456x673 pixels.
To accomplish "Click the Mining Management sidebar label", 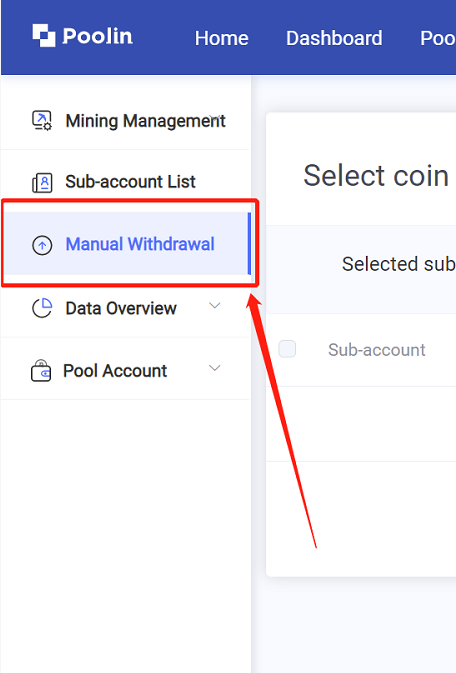I will pos(145,121).
